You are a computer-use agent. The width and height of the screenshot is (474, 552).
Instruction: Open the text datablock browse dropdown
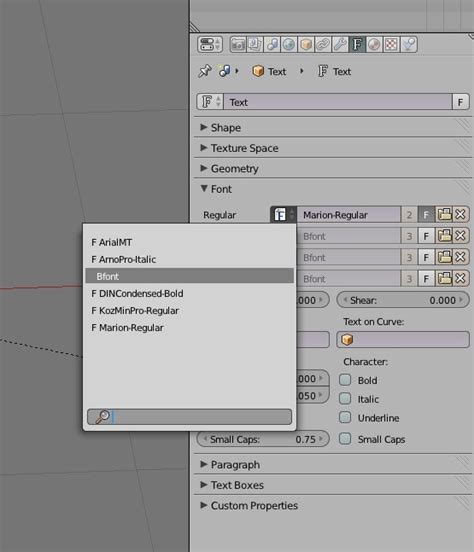(210, 102)
